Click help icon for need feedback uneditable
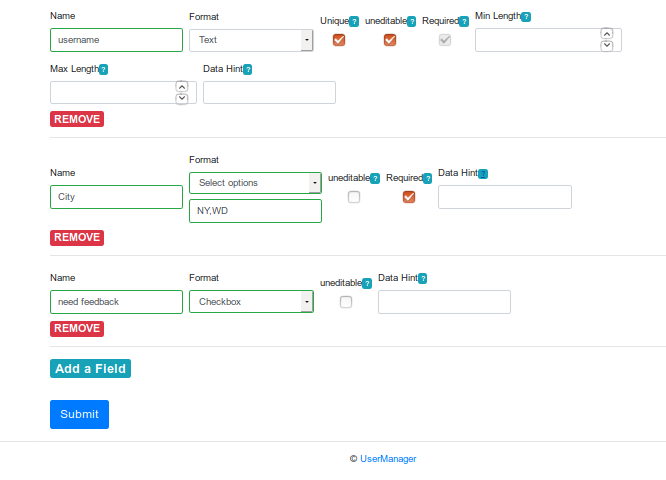The height and width of the screenshot is (480, 666). [x=367, y=283]
